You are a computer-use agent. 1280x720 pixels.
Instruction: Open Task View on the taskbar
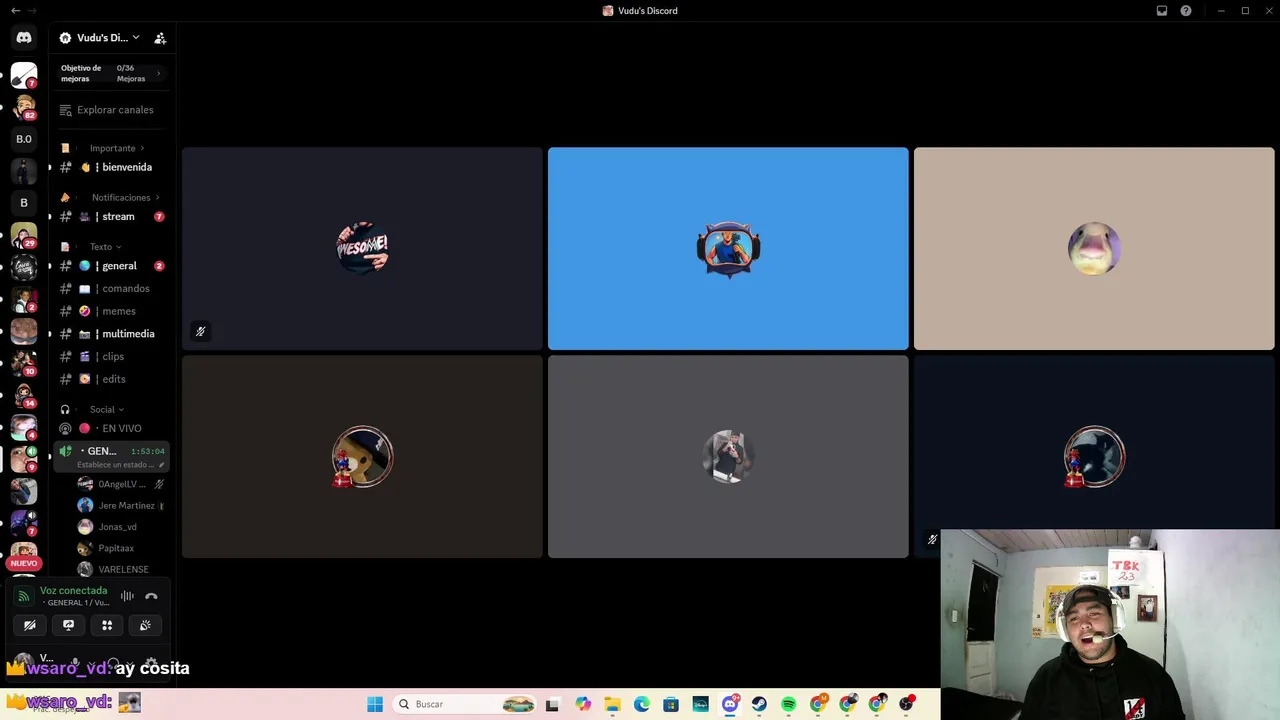tap(552, 704)
